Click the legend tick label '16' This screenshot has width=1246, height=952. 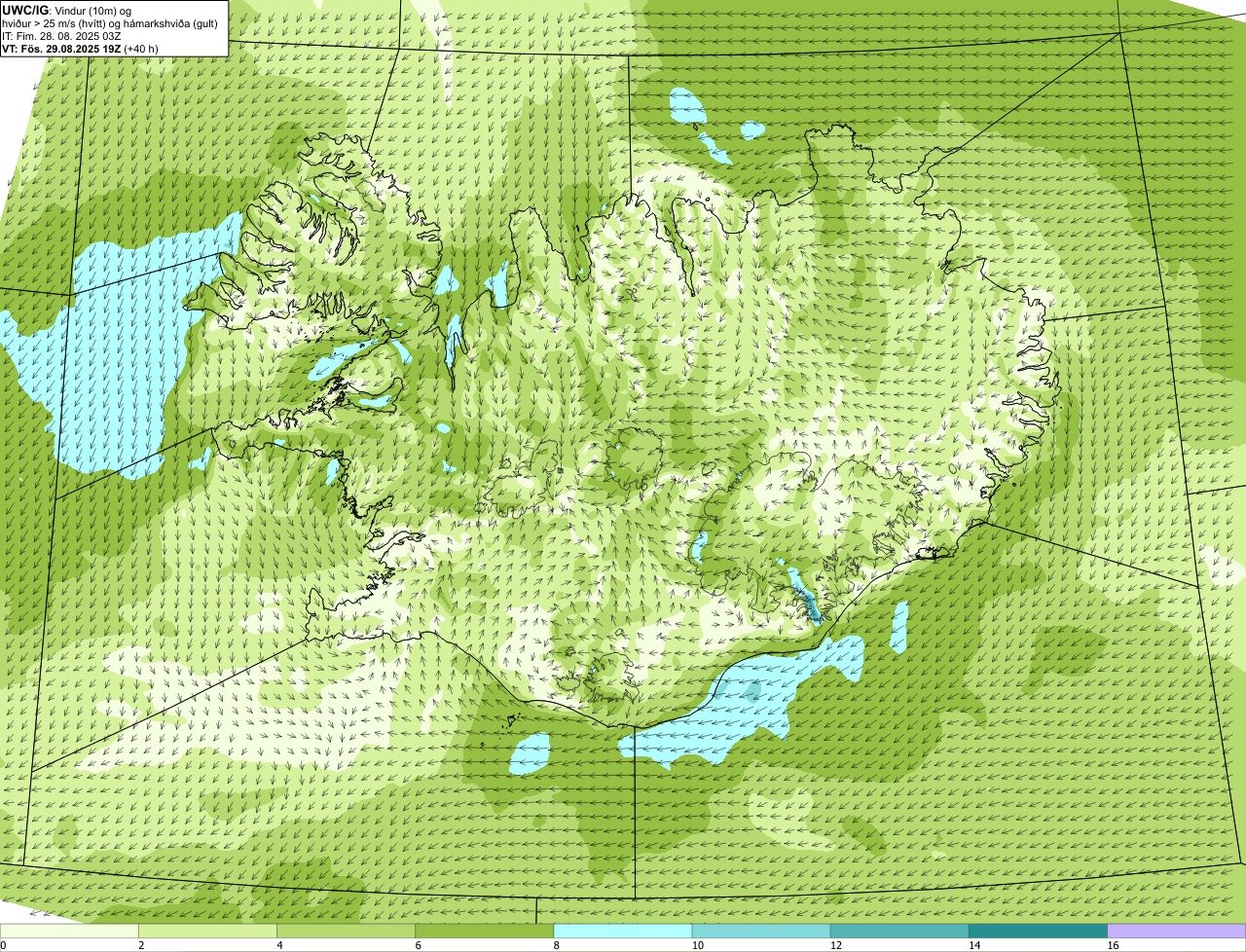[x=1113, y=945]
